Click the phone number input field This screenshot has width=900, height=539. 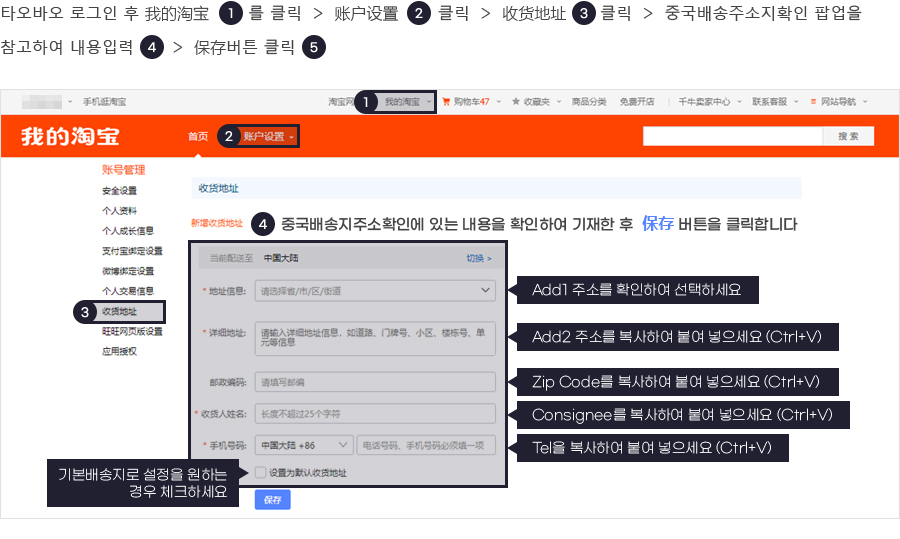tap(426, 445)
